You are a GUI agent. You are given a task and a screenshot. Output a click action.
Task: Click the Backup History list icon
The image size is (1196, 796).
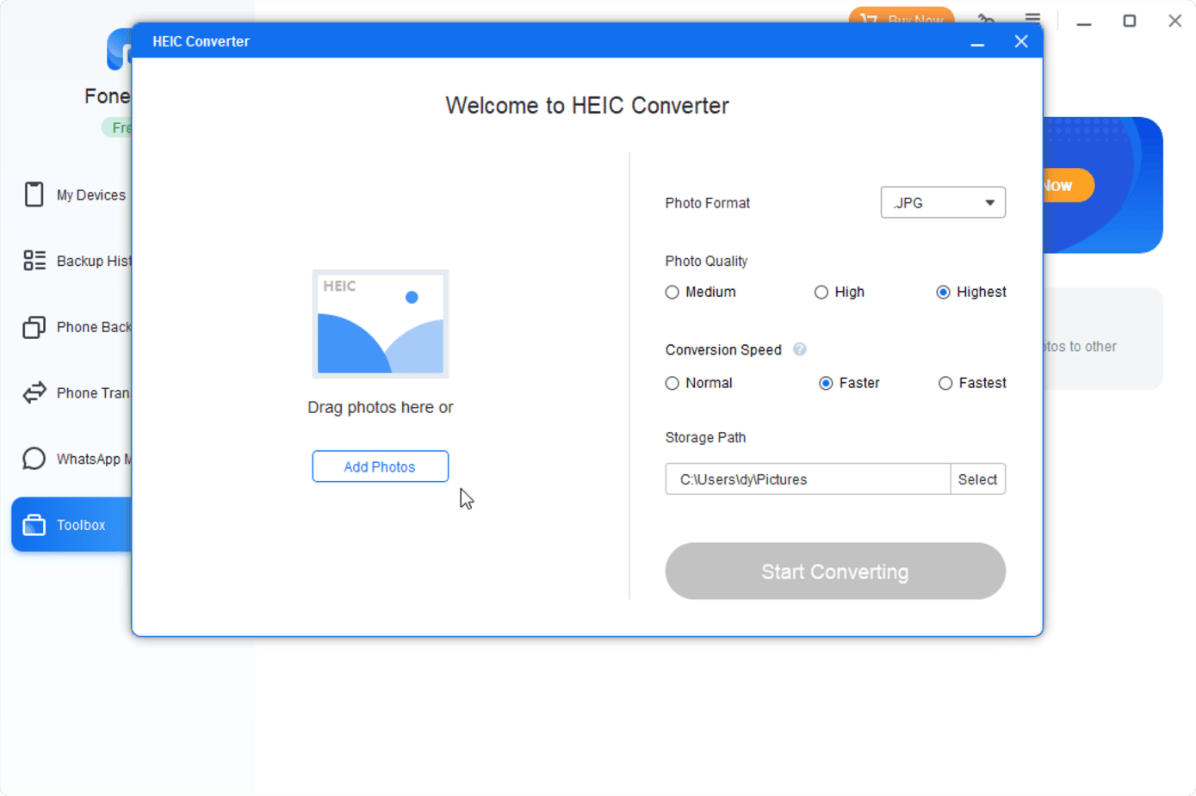point(34,261)
